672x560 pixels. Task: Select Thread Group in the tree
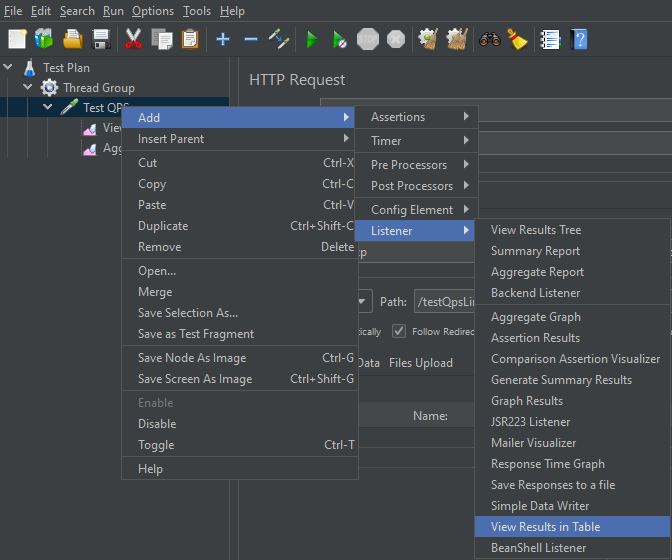pyautogui.click(x=99, y=88)
